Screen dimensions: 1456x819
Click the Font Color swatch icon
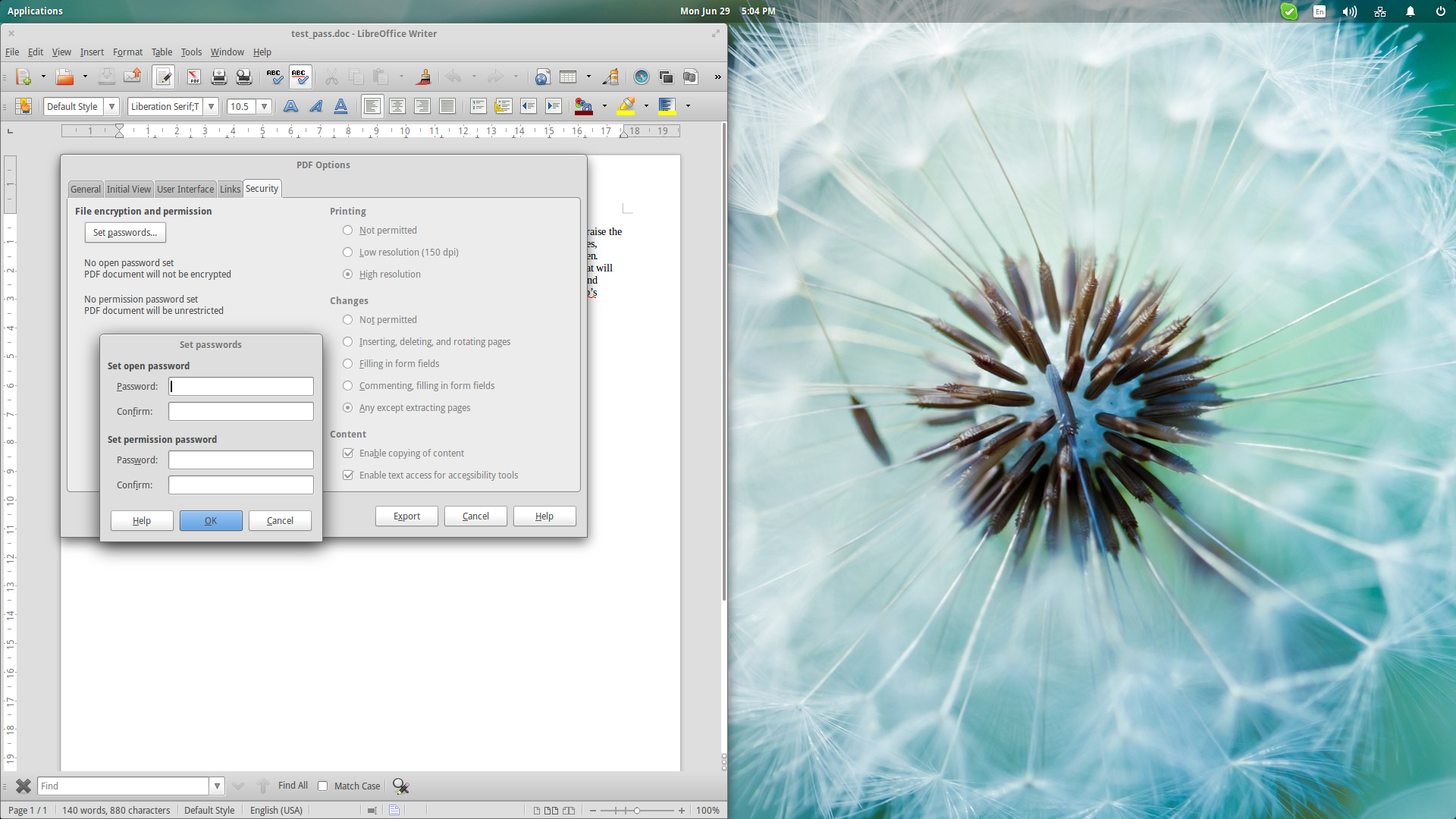click(x=584, y=106)
